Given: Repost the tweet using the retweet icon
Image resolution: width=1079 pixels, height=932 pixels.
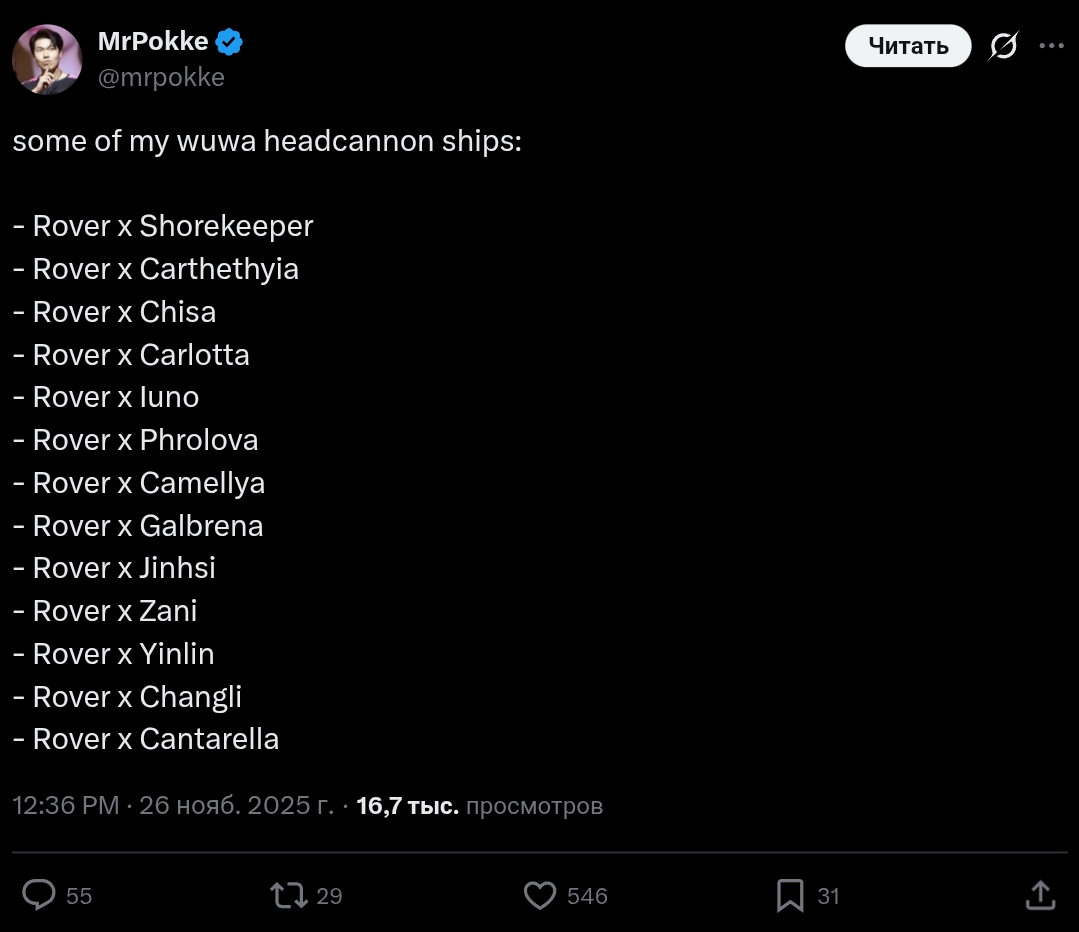Looking at the screenshot, I should coord(289,895).
